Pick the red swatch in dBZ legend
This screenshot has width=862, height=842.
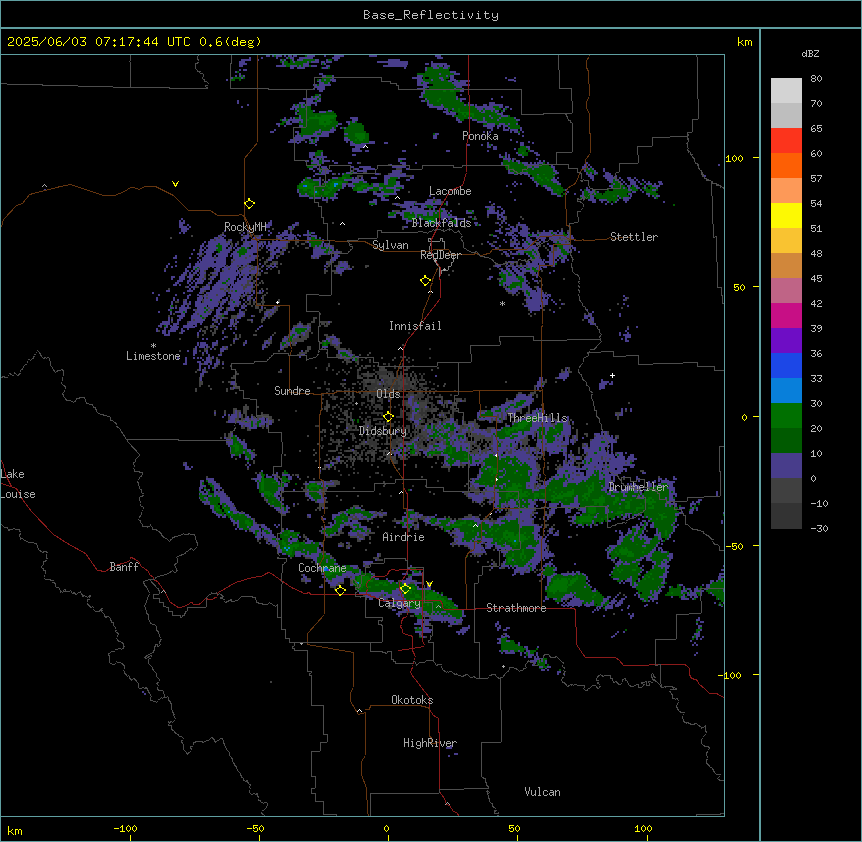786,140
